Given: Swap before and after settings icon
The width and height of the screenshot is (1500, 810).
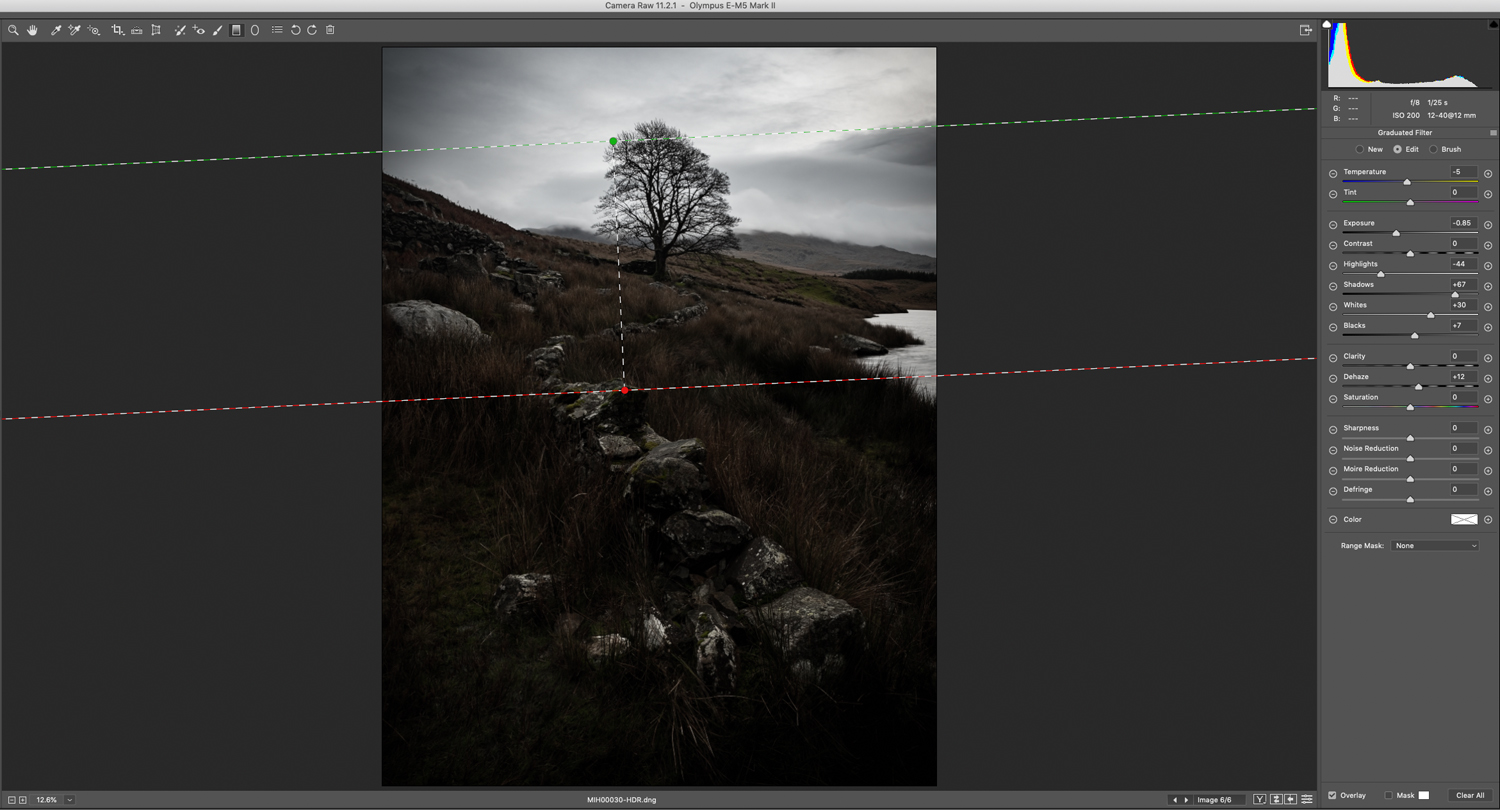Looking at the screenshot, I should (1276, 800).
